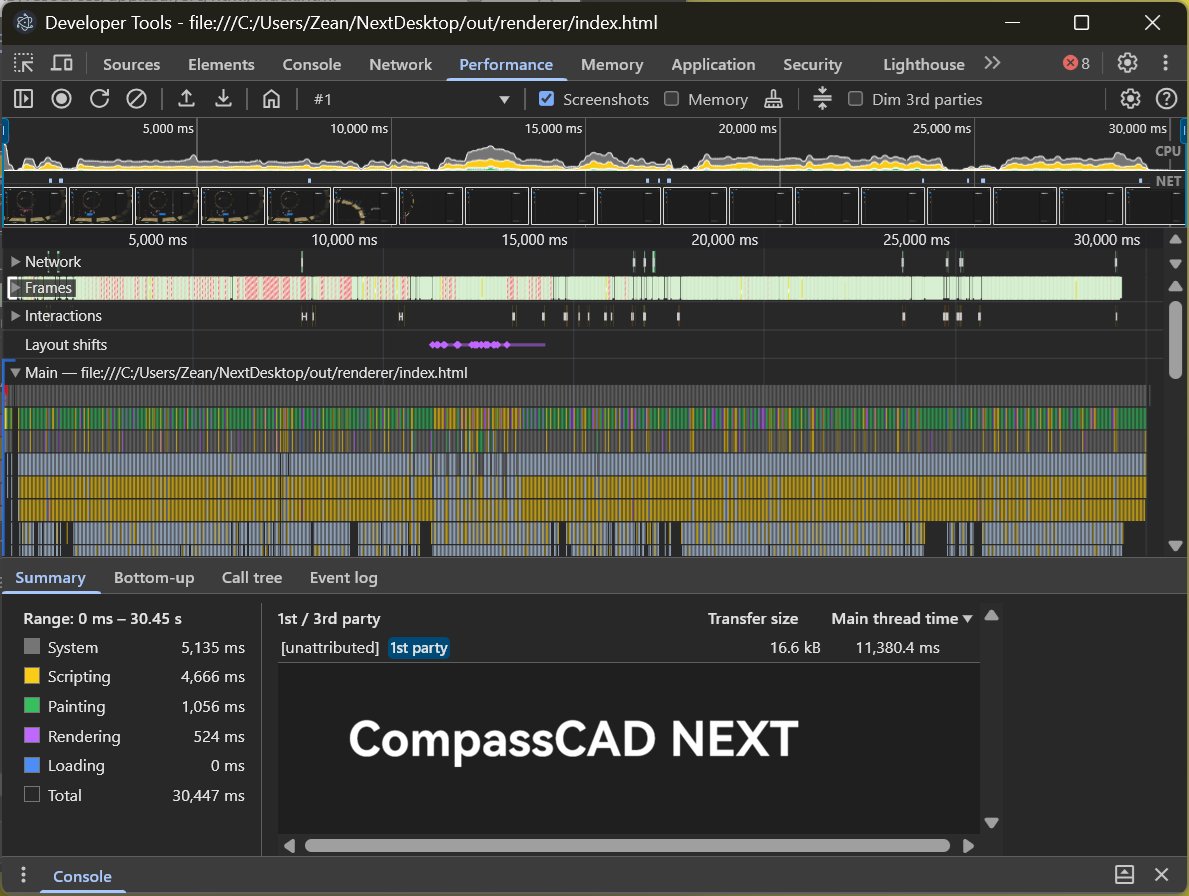
Task: Click the CPU overview chart label
Action: click(1167, 151)
